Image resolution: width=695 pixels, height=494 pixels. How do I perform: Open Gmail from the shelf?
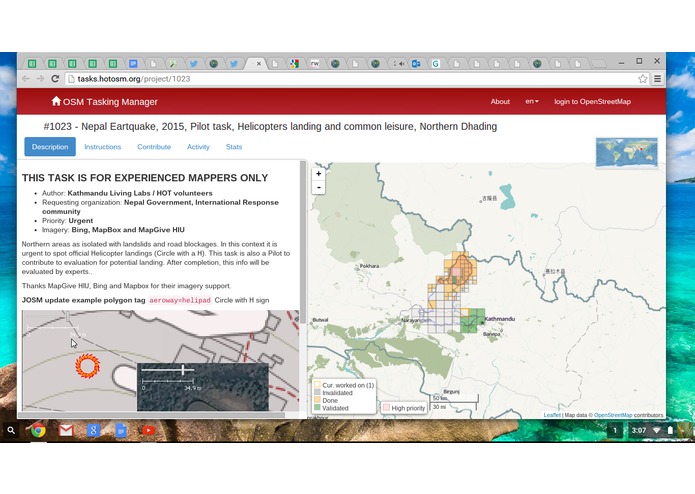[x=66, y=430]
